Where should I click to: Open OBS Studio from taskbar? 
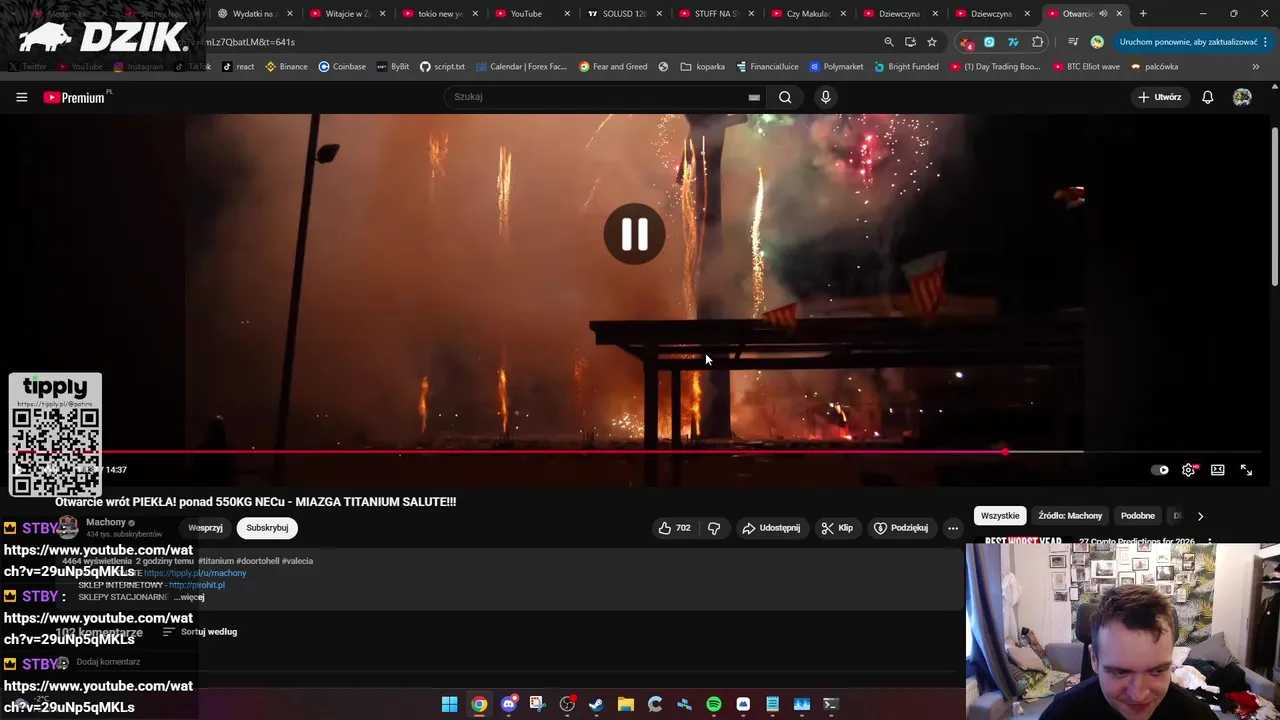[x=567, y=704]
